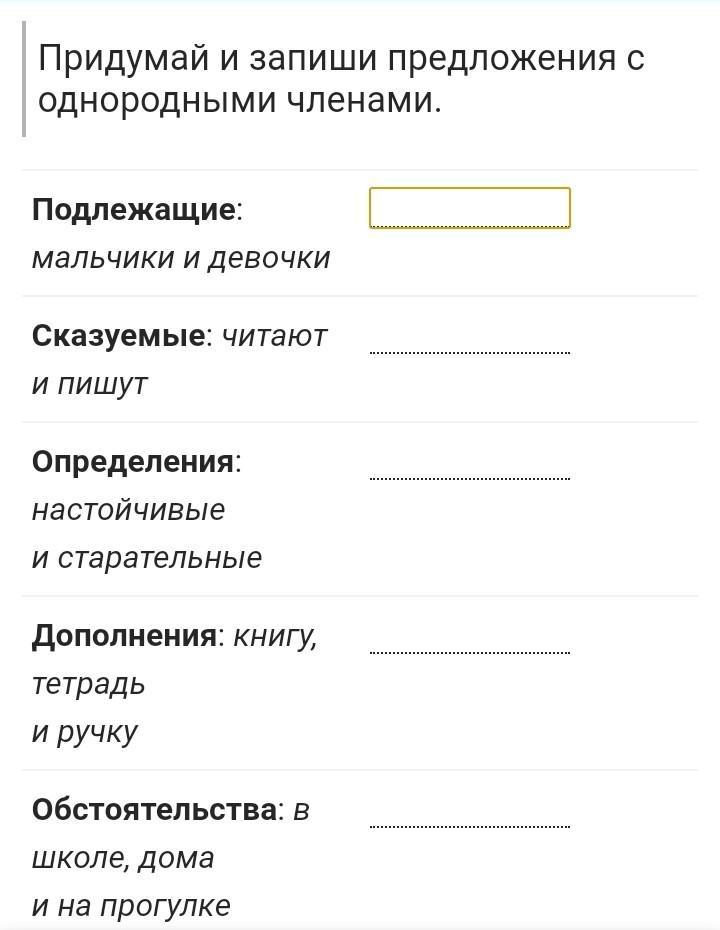Click the instruction heading Придумай и запиши предложения
The width and height of the screenshot is (720, 930).
coord(340,59)
